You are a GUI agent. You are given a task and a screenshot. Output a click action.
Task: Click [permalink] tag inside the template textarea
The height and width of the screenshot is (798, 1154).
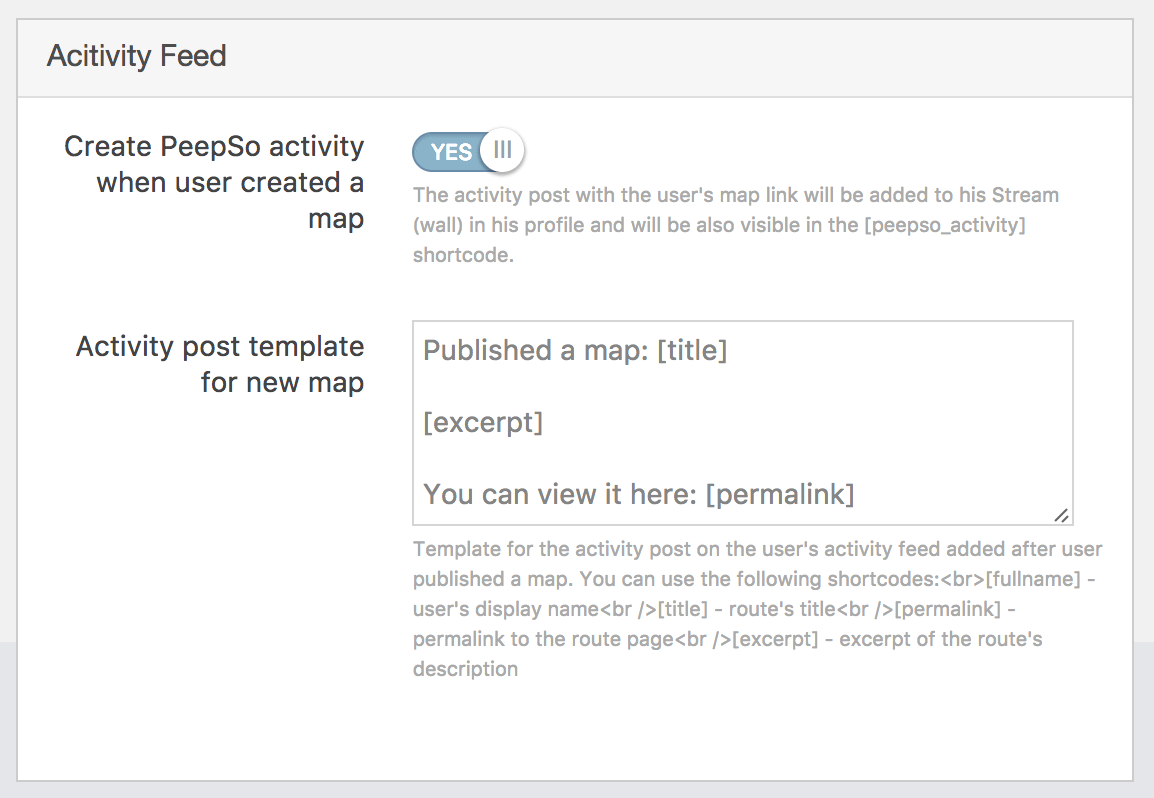780,494
